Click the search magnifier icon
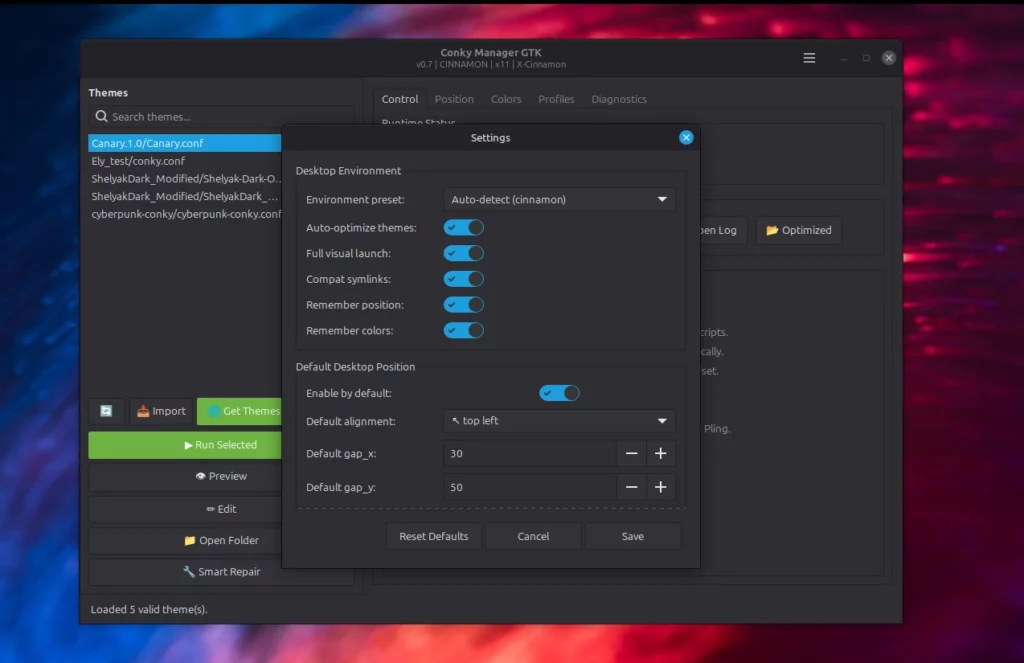 pos(101,116)
